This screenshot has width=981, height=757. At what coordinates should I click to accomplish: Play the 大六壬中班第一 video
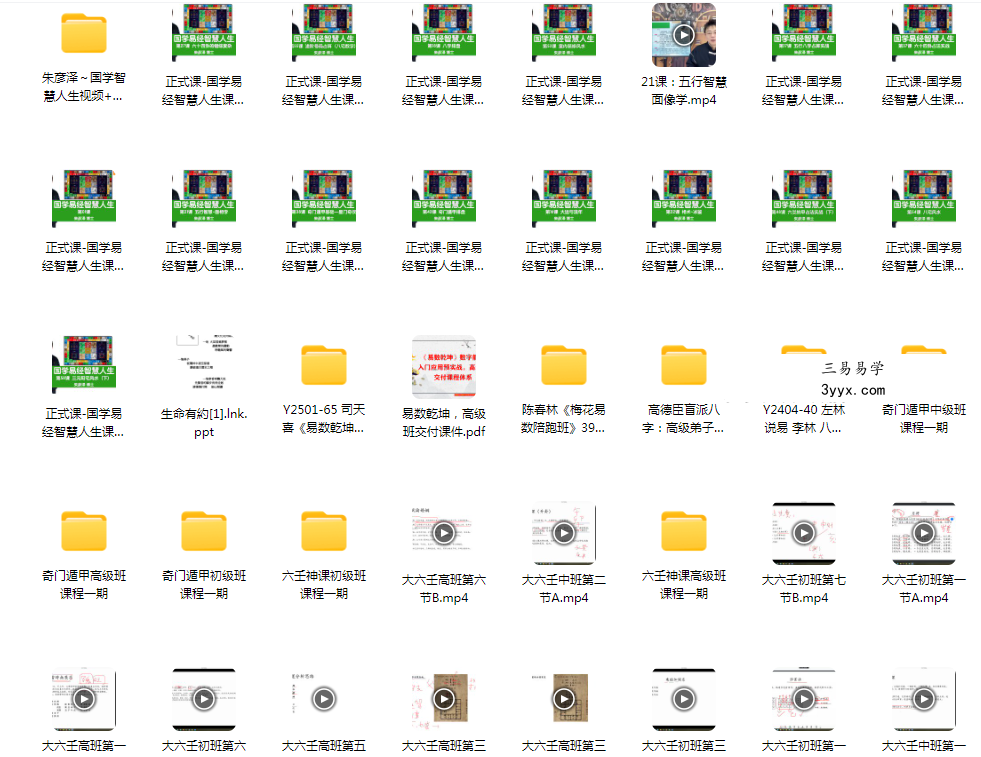pos(924,699)
